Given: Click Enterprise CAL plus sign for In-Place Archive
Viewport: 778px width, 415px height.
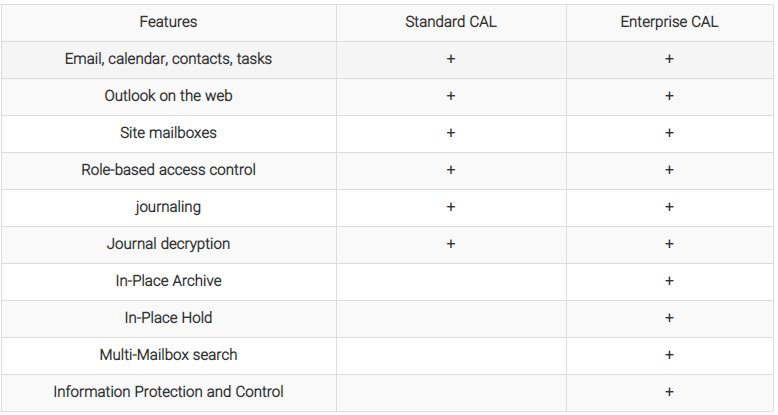Looking at the screenshot, I should coord(669,281).
